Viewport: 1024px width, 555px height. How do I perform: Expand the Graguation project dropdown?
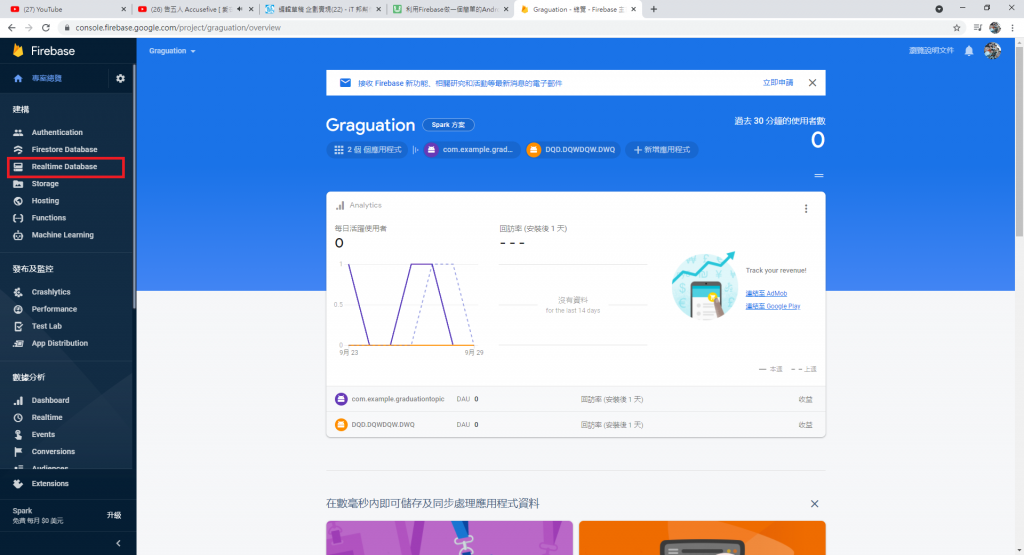(172, 51)
